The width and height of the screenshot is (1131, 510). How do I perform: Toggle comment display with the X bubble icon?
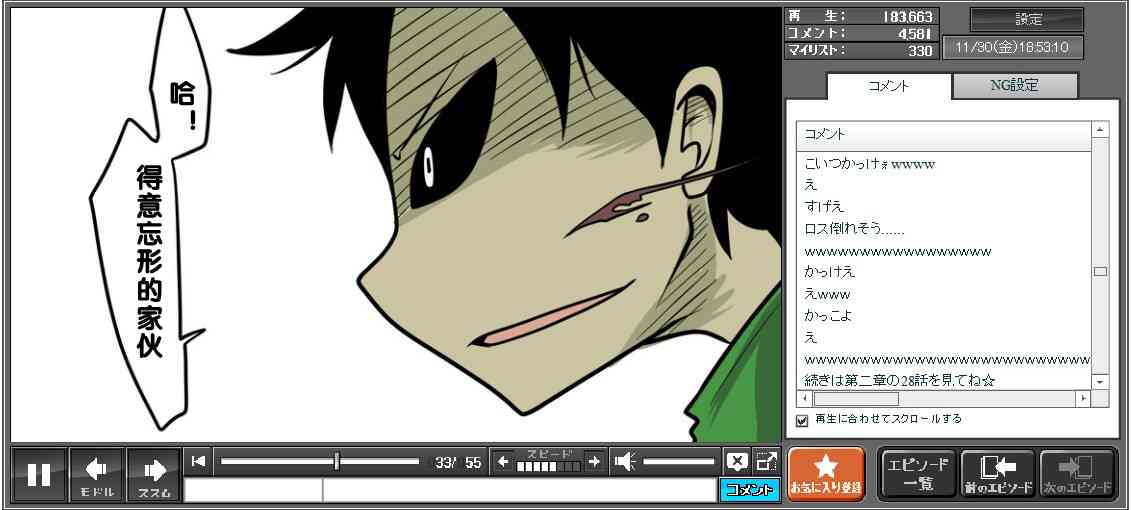click(737, 461)
